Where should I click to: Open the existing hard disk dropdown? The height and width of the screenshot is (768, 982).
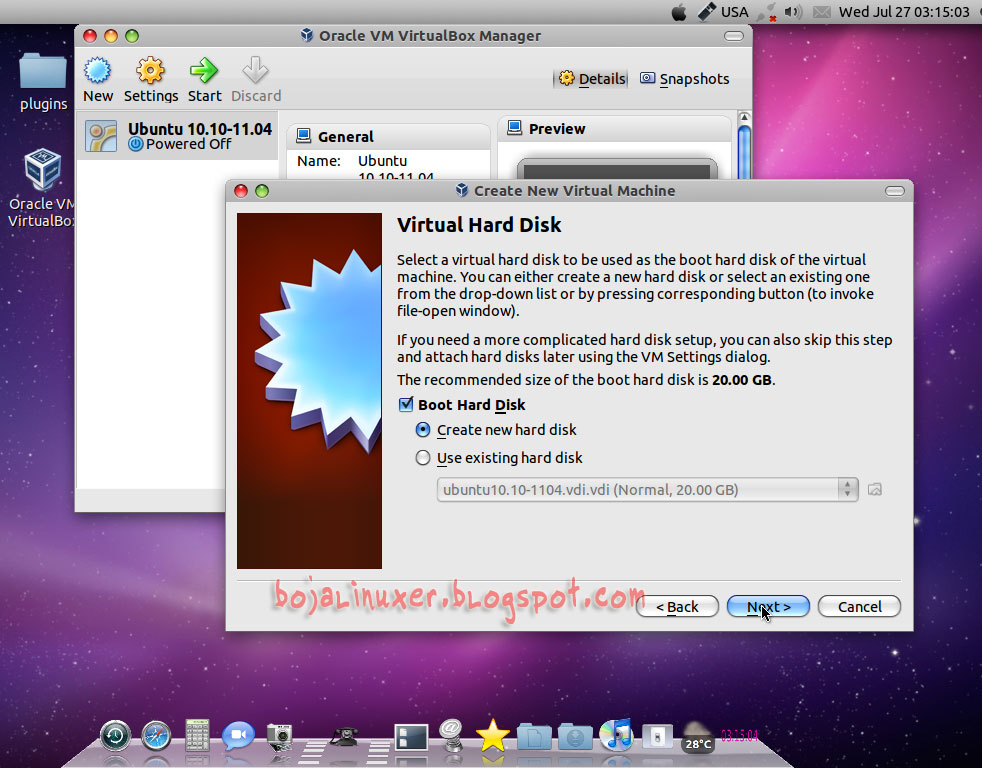[647, 490]
